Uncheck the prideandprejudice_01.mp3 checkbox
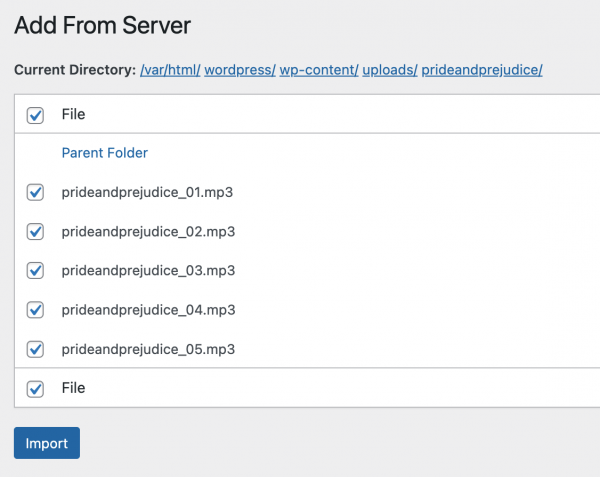This screenshot has width=600, height=477. click(36, 192)
